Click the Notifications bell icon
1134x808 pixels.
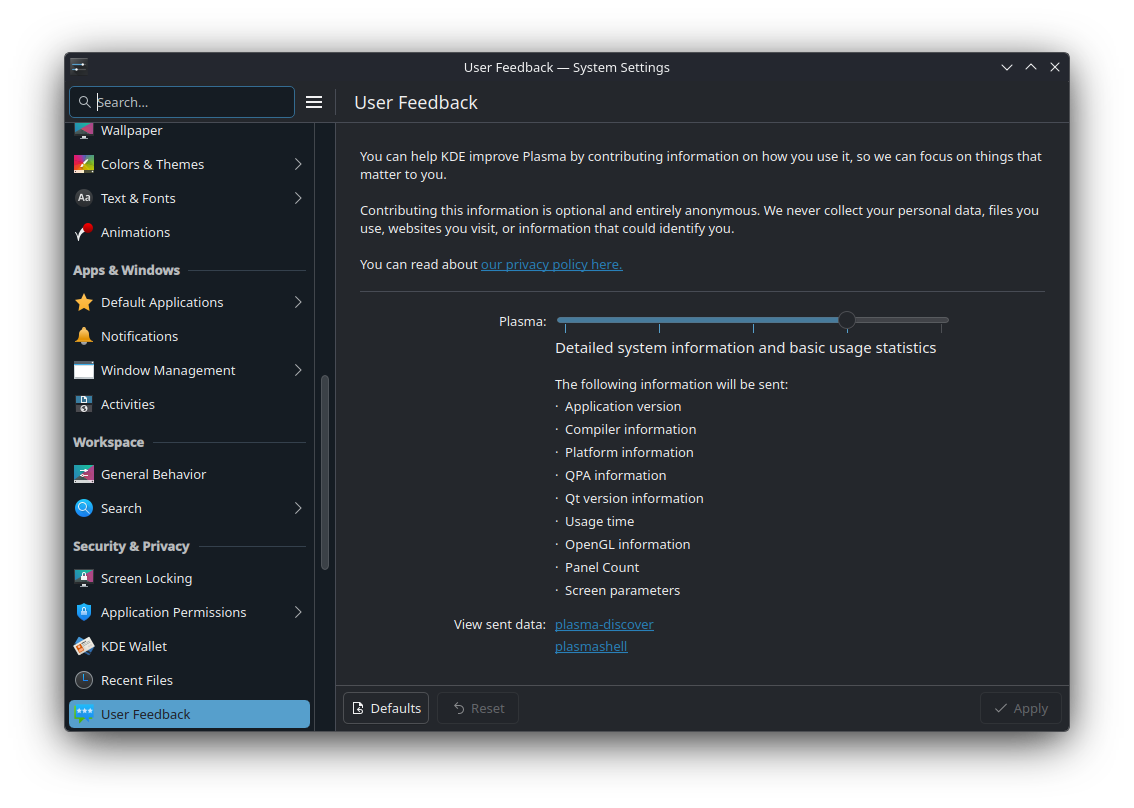pyautogui.click(x=84, y=336)
